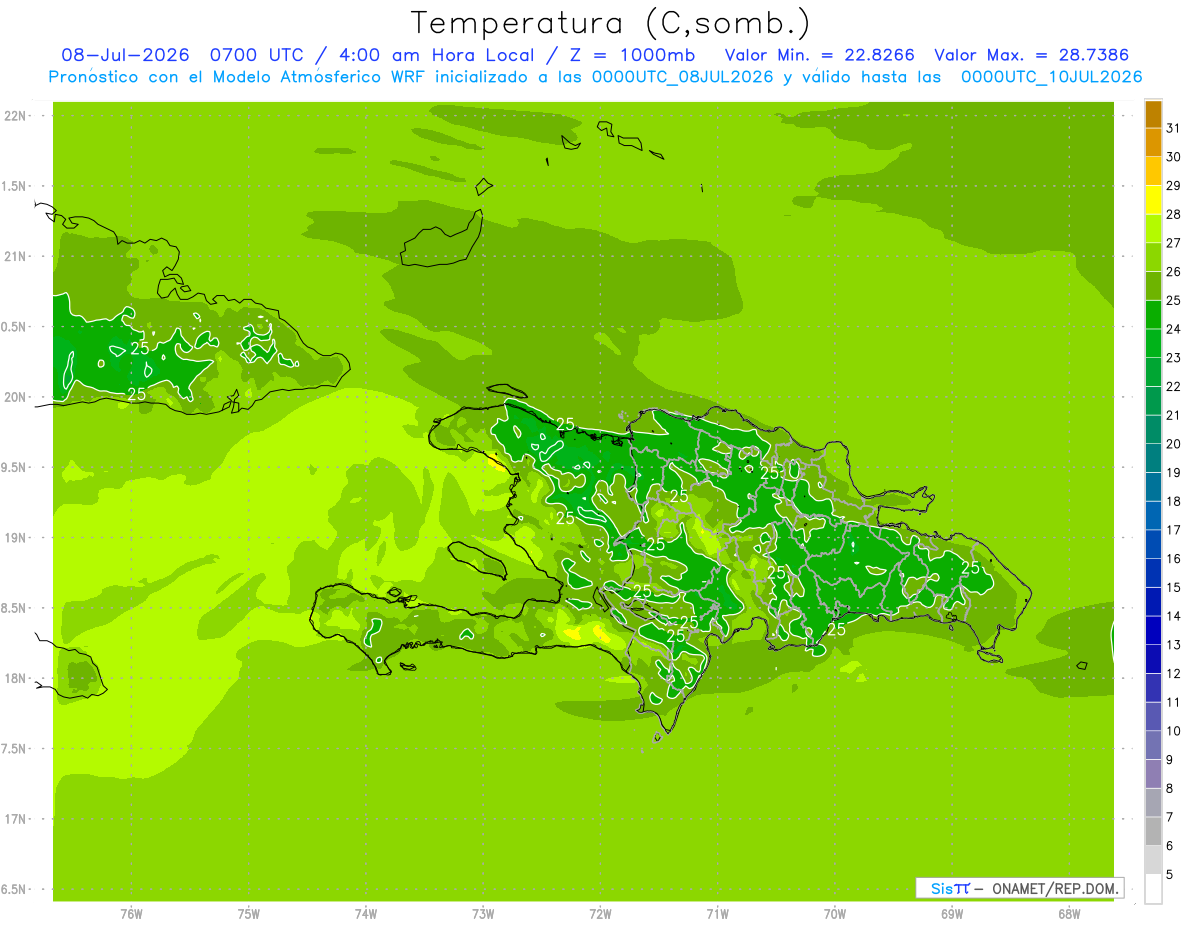
Task: Click the blue swatch between 13 and 14
Action: pos(1153,630)
